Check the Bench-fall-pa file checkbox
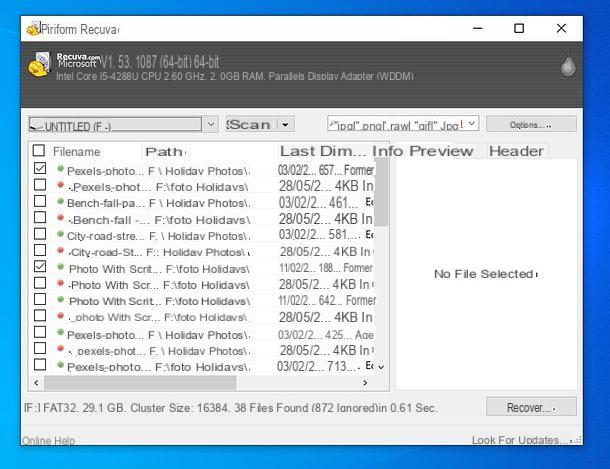The image size is (610, 469). (40, 201)
